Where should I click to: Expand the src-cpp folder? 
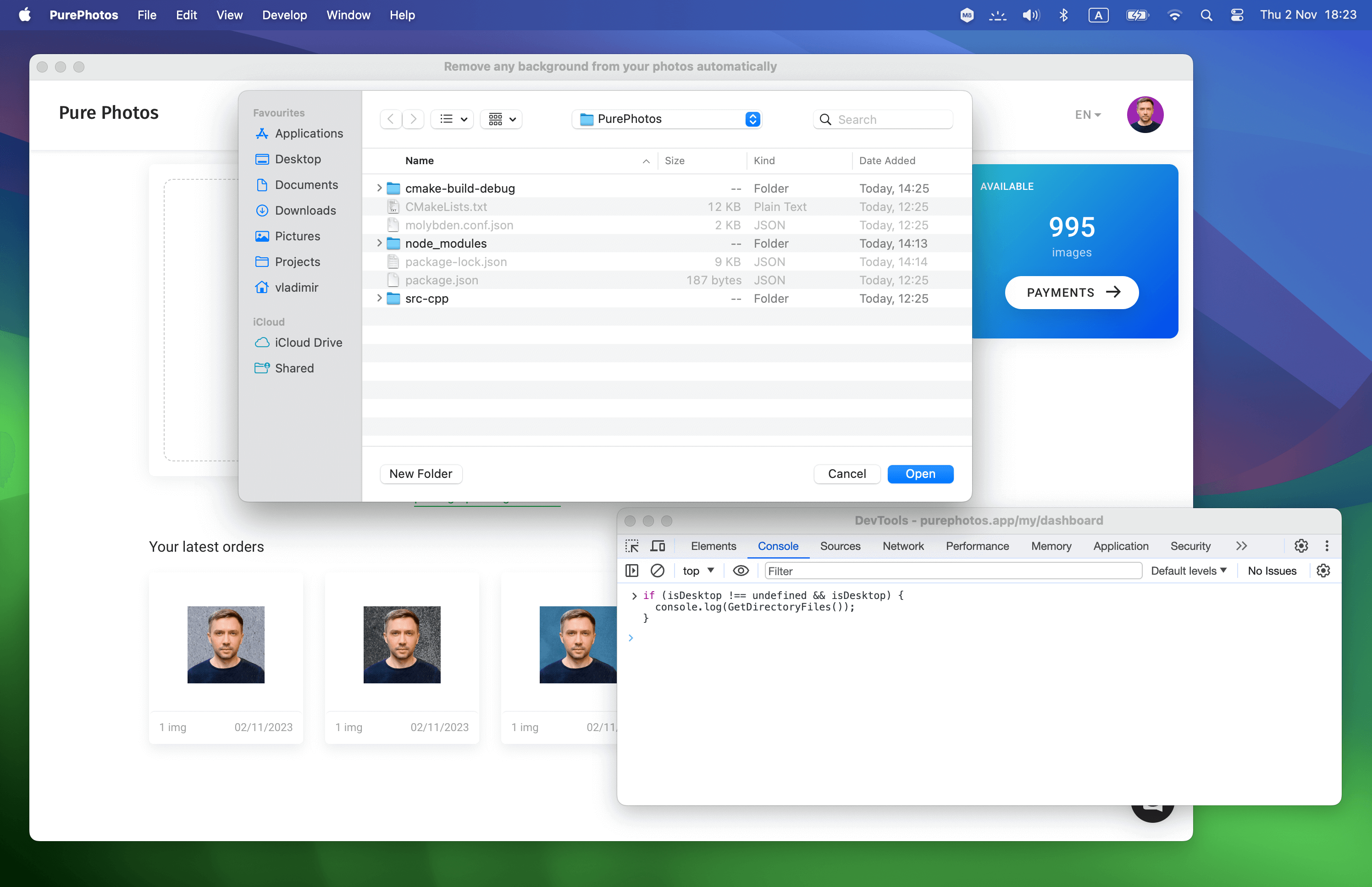[380, 298]
